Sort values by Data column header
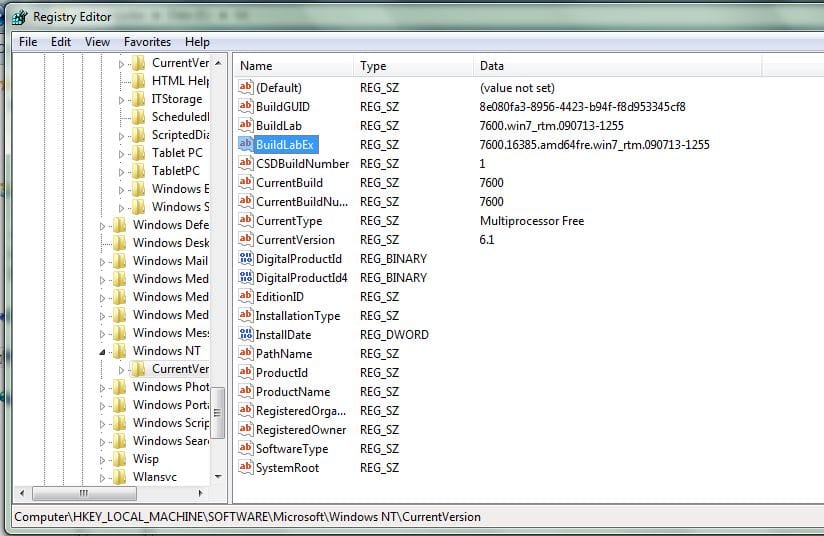Screen dimensions: 824x536 (x=617, y=66)
